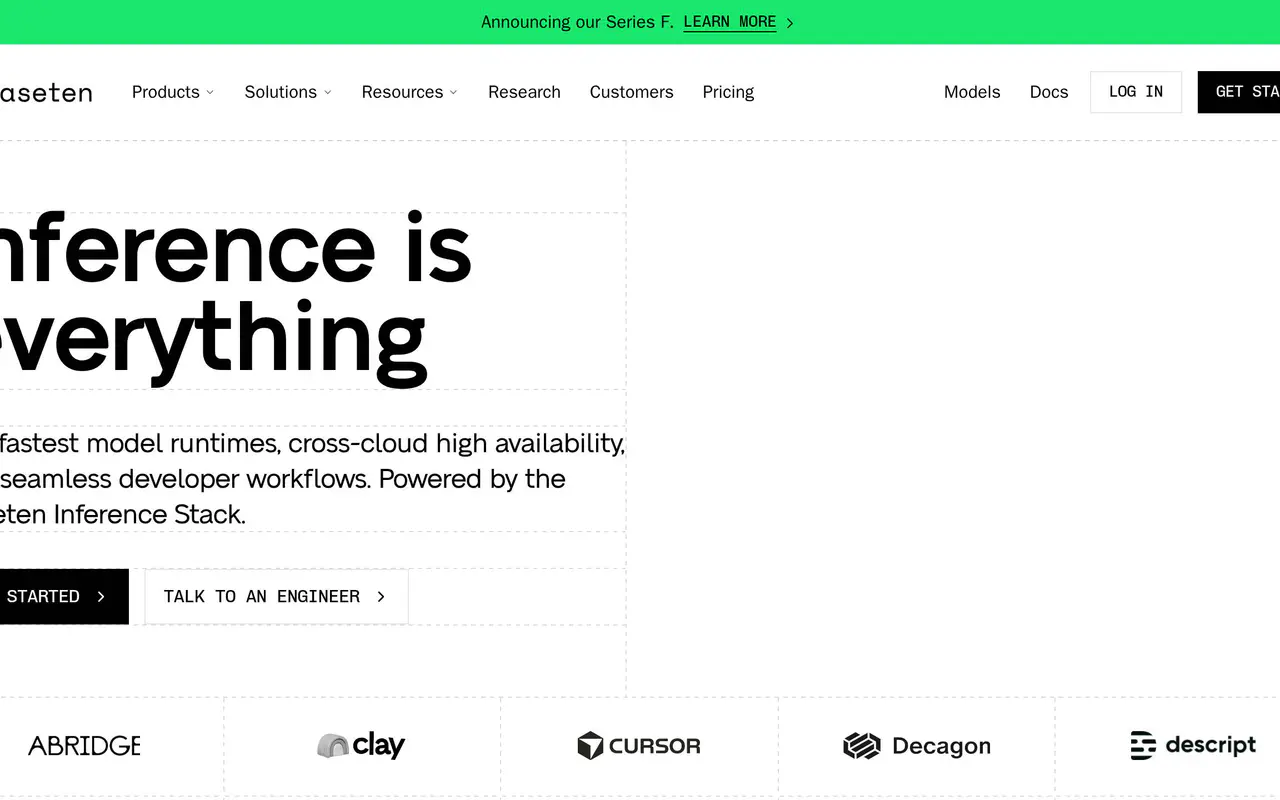Viewport: 1280px width, 800px height.
Task: Click the 'Inference Stack.' description line
Action: coord(123,514)
